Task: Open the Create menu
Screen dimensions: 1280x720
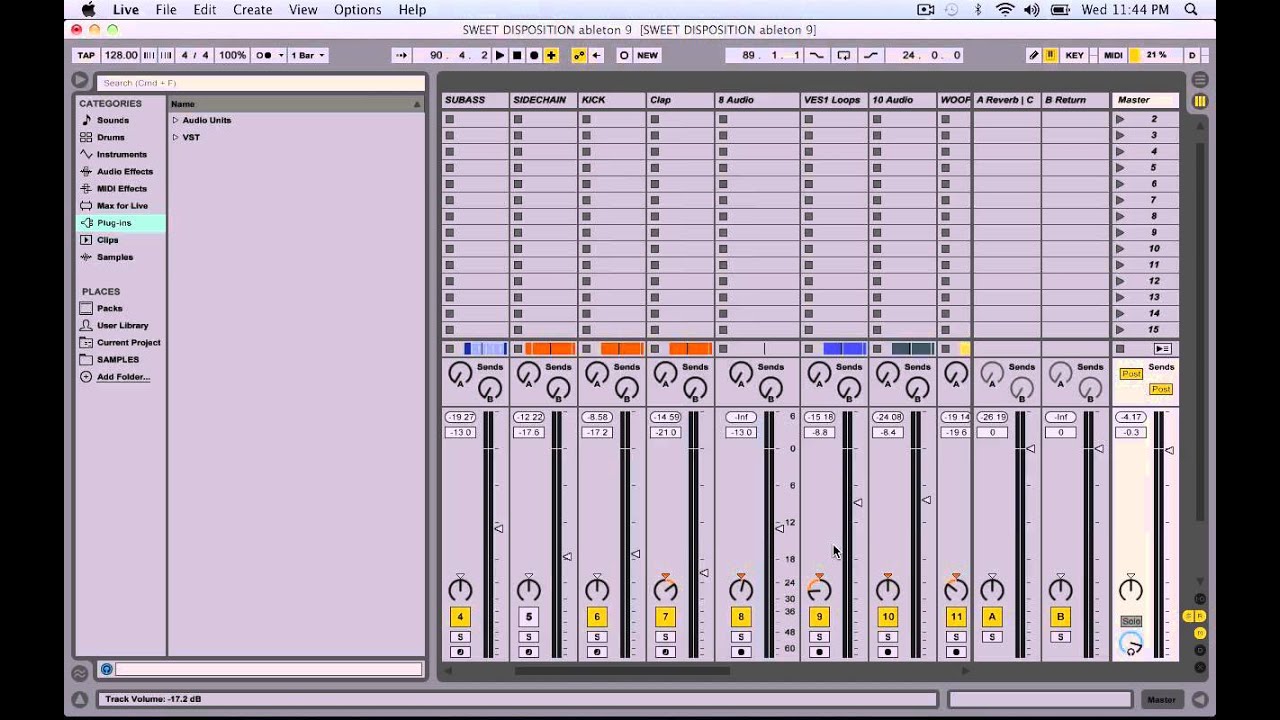Action: 253,10
